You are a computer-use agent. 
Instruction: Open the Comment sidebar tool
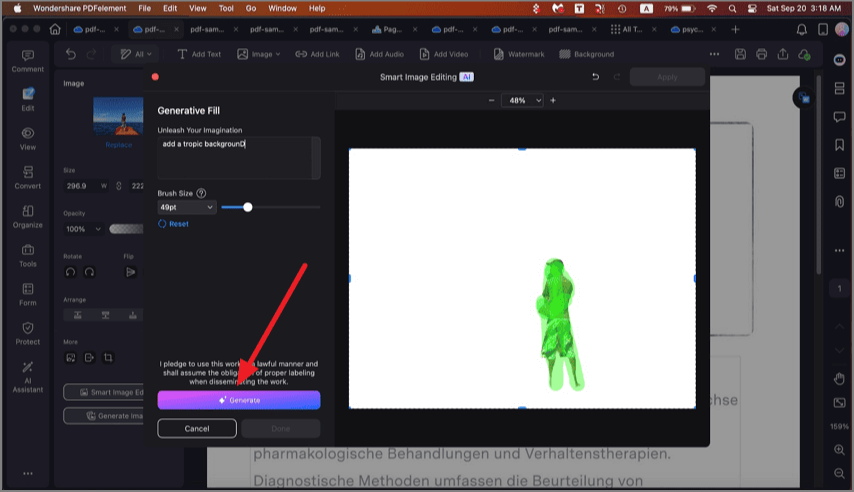pos(28,61)
